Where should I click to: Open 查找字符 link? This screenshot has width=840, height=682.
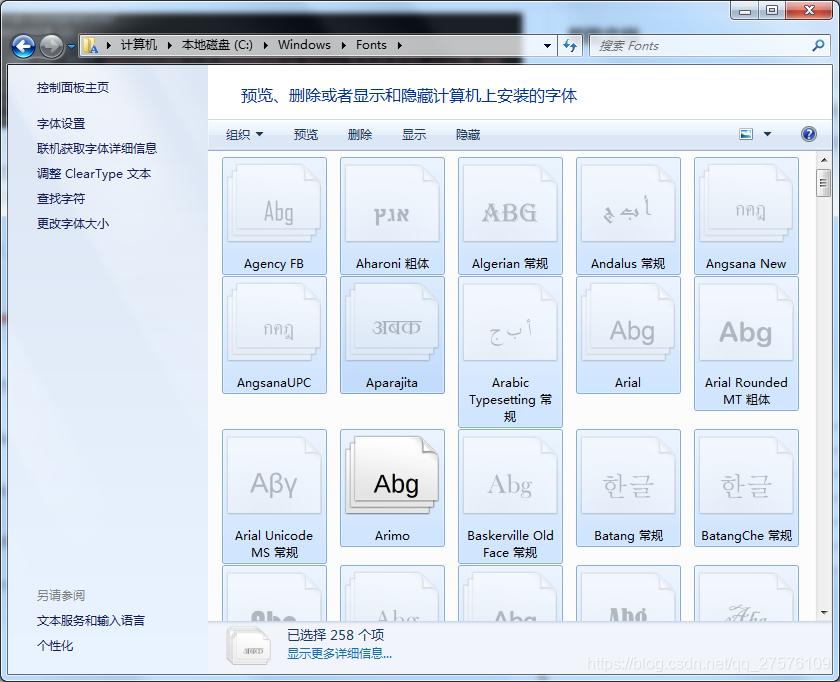(x=61, y=199)
